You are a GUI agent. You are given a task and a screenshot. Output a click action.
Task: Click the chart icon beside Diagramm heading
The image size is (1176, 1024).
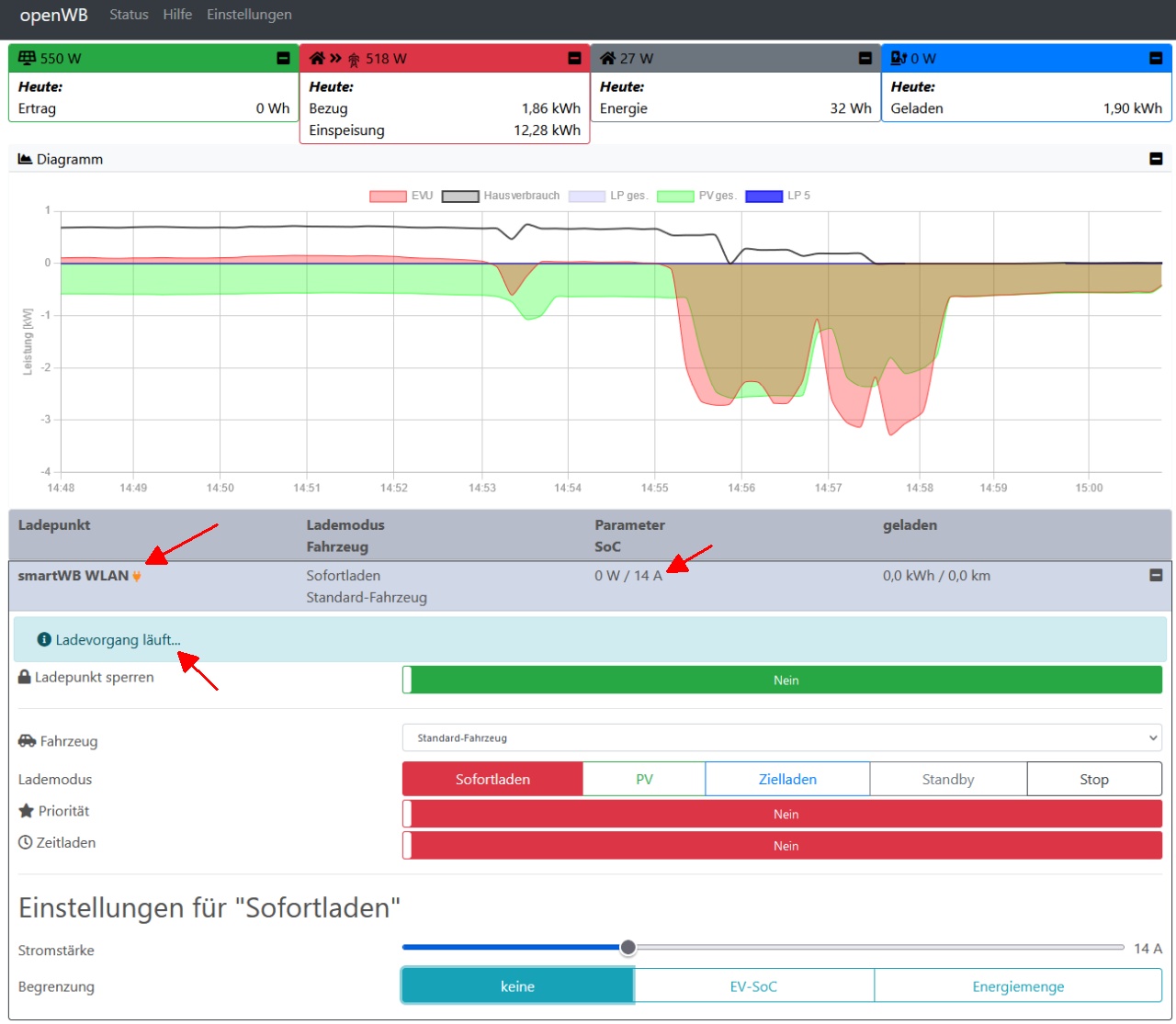coord(25,159)
